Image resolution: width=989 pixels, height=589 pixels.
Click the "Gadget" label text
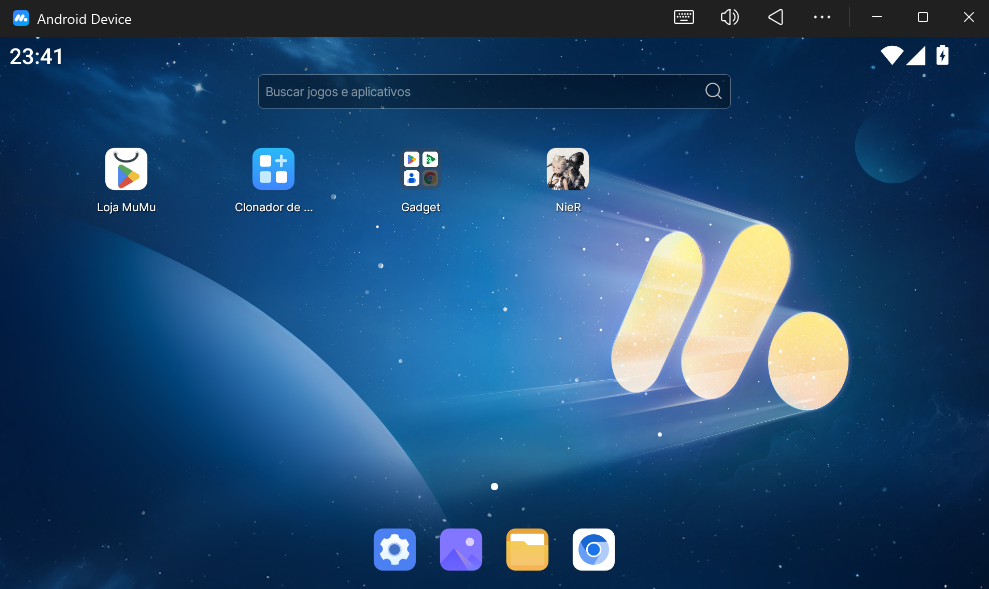(421, 207)
